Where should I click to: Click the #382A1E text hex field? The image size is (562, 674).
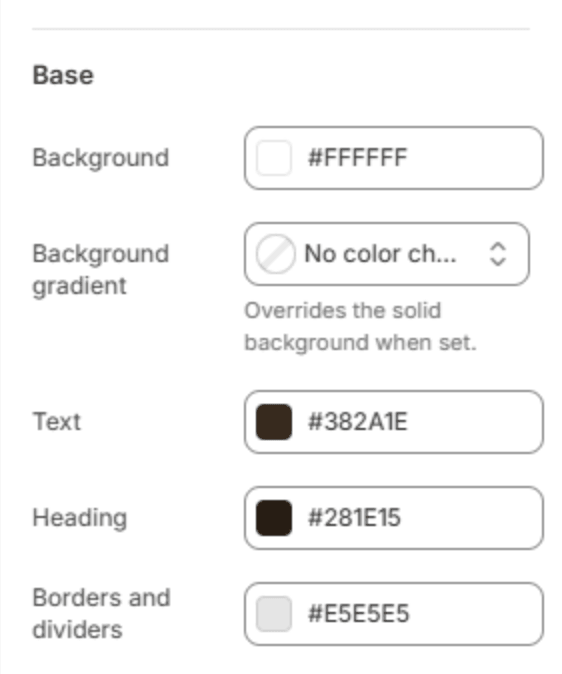(x=393, y=422)
